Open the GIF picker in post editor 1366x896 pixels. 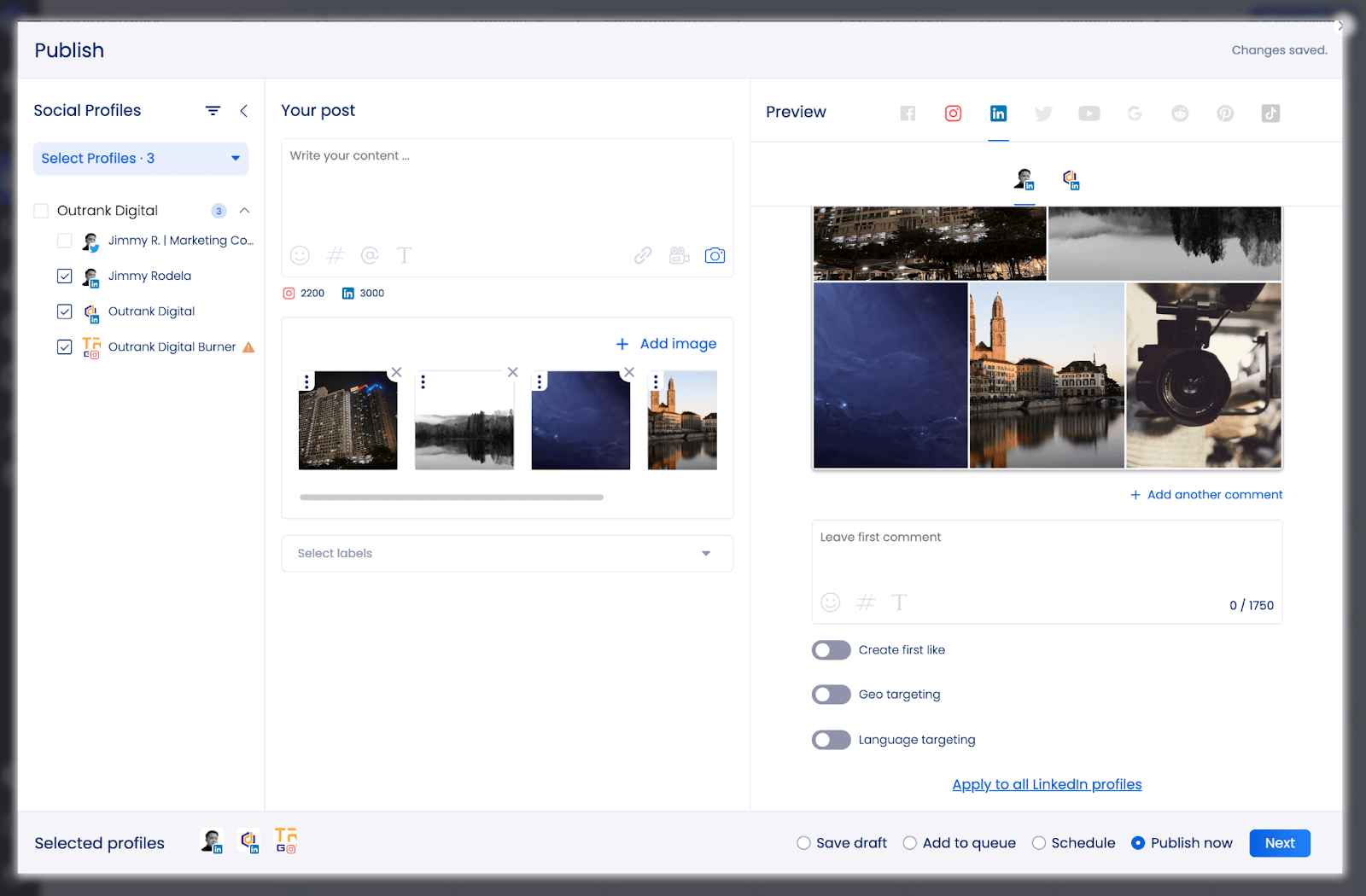[679, 255]
